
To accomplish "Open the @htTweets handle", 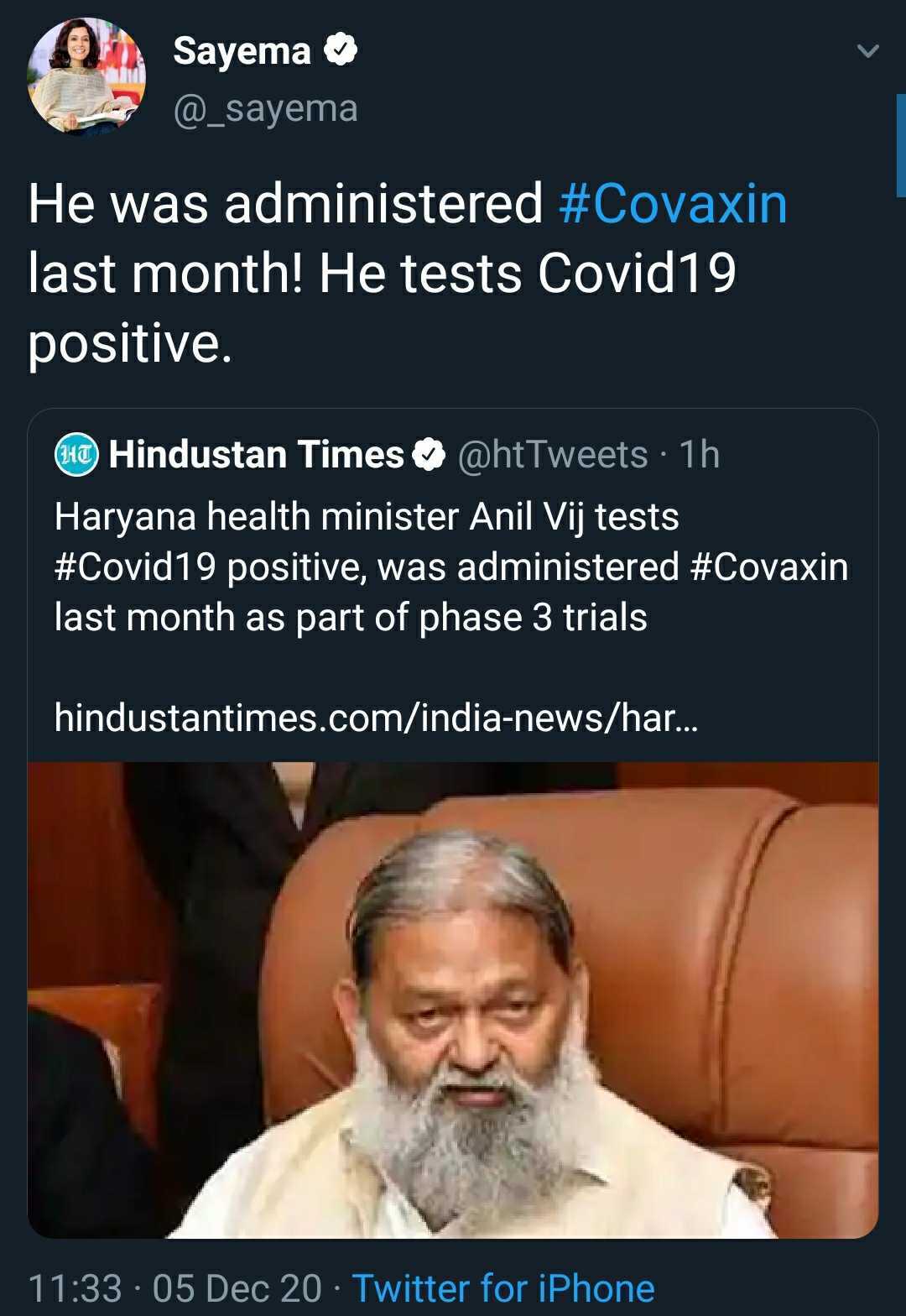I will coord(553,455).
